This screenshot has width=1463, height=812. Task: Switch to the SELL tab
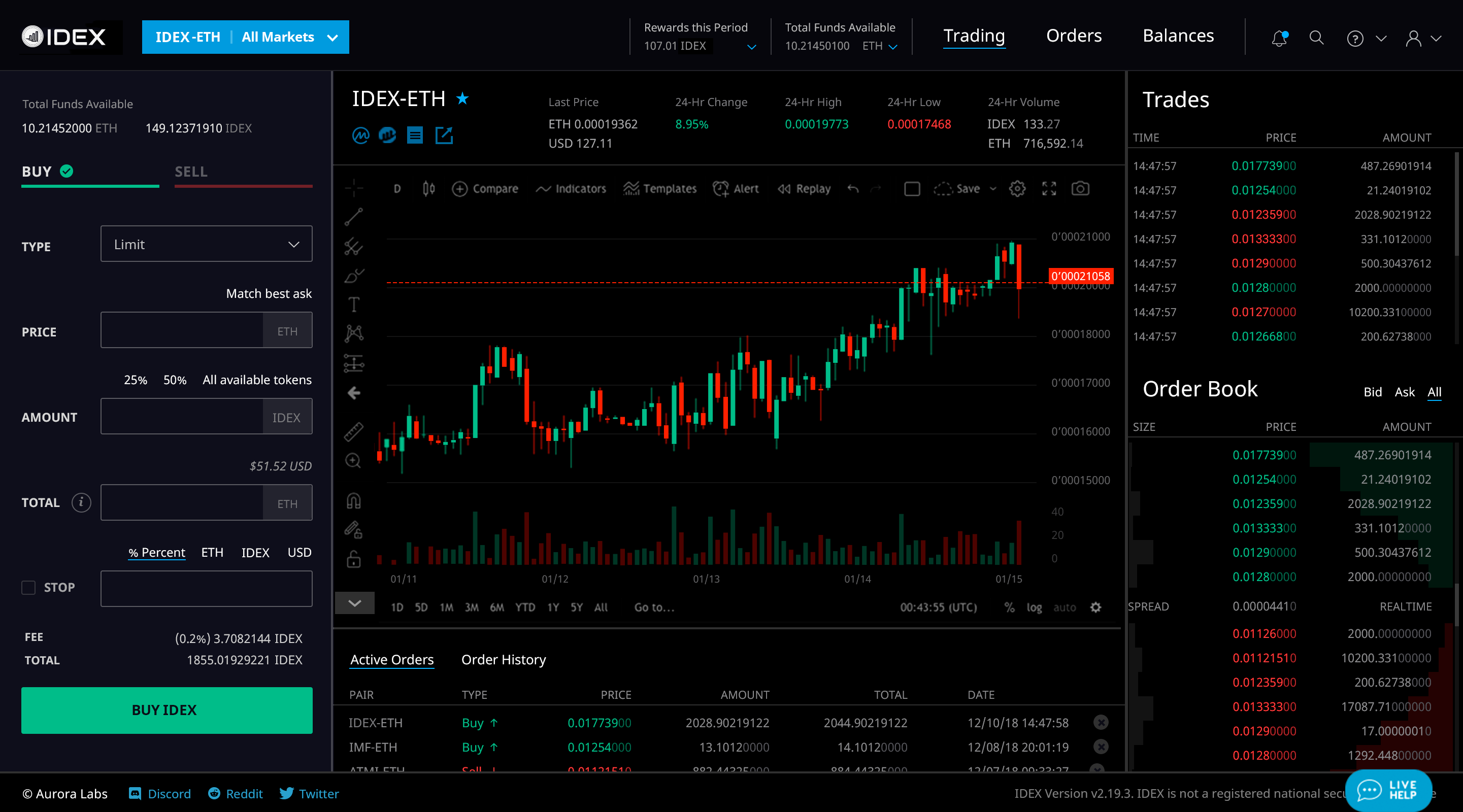[191, 172]
